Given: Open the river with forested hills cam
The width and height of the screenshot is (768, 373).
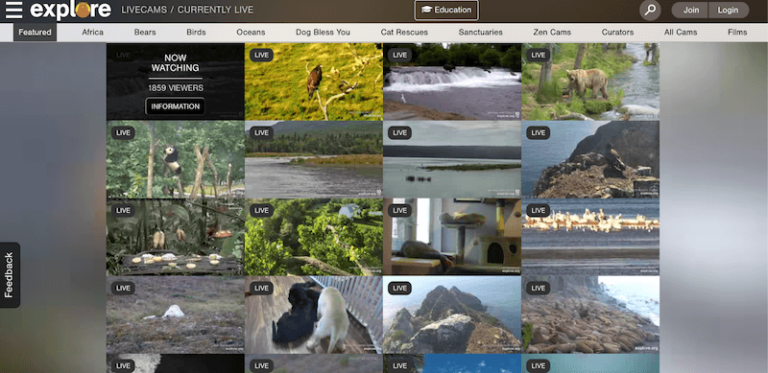Looking at the screenshot, I should pyautogui.click(x=313, y=159).
